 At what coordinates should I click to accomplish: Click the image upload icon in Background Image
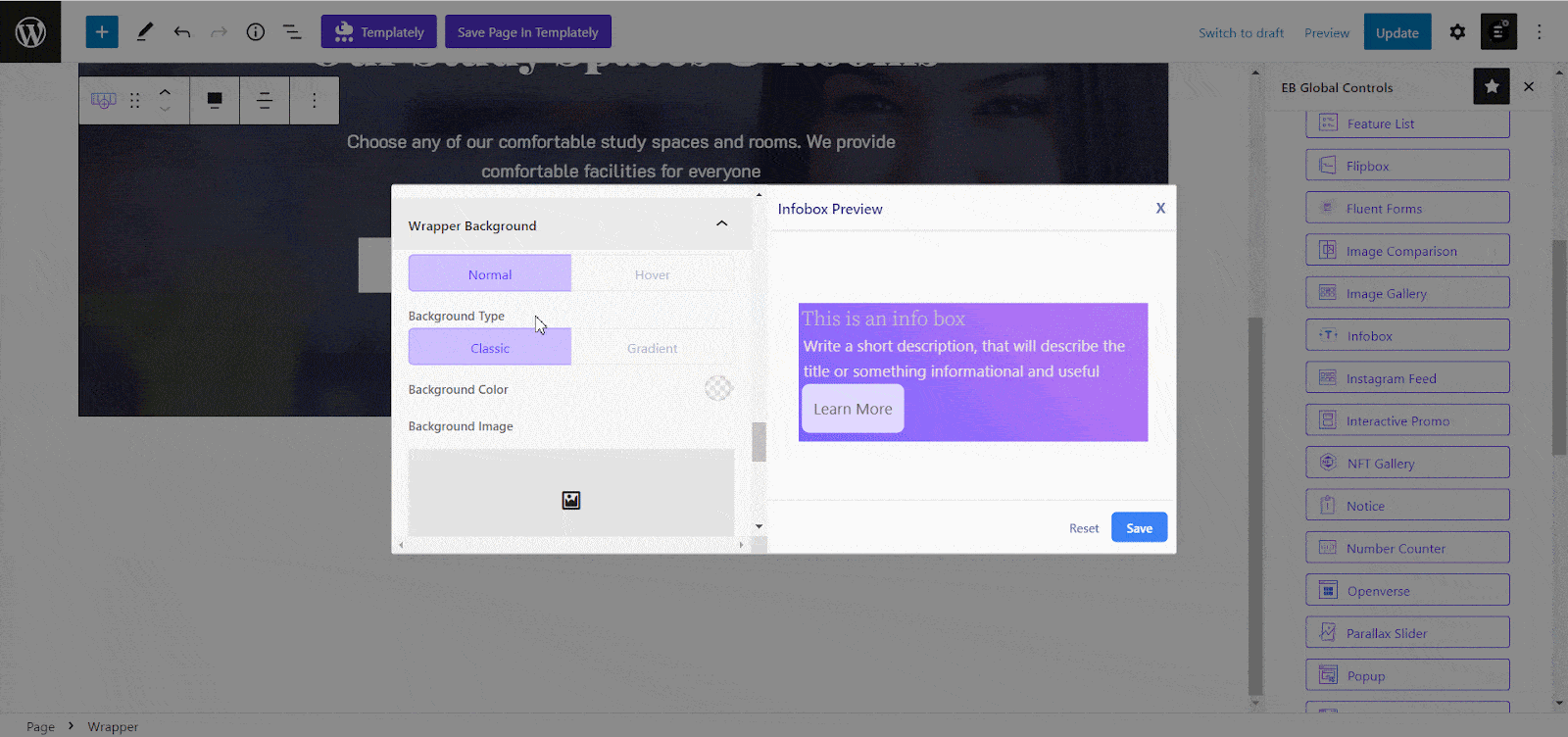(571, 501)
